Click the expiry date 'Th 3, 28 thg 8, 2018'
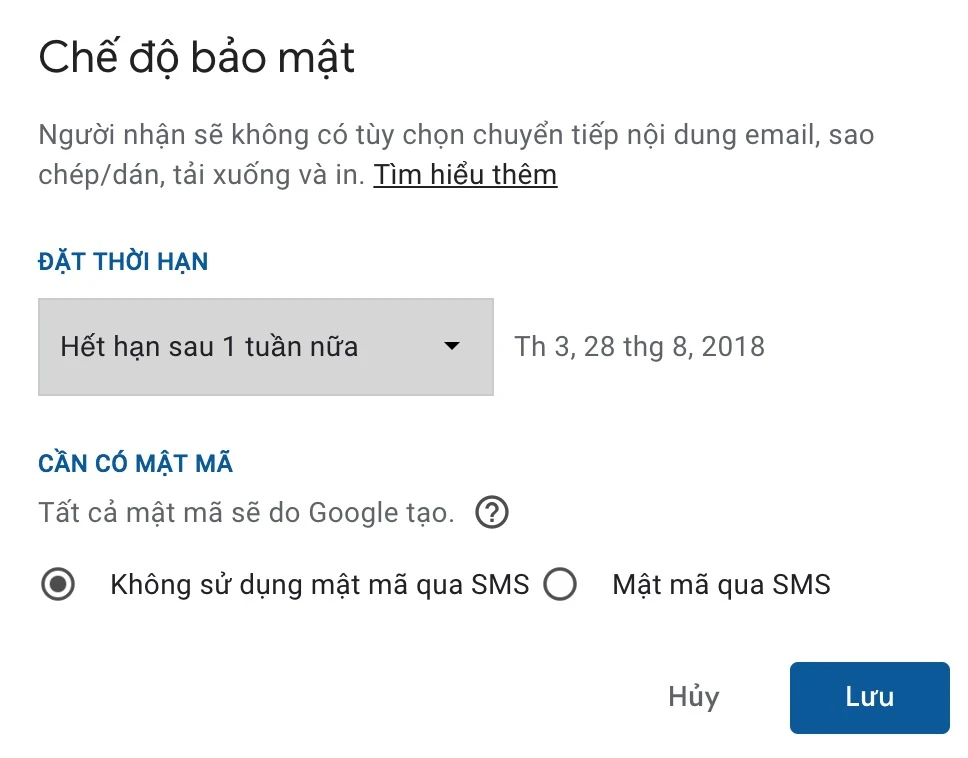 click(x=639, y=347)
